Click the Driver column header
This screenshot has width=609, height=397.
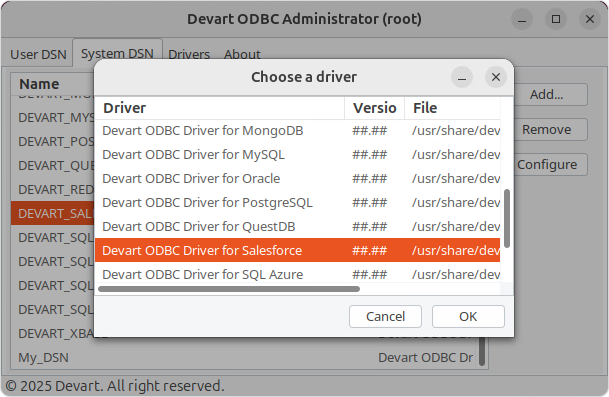[219, 108]
